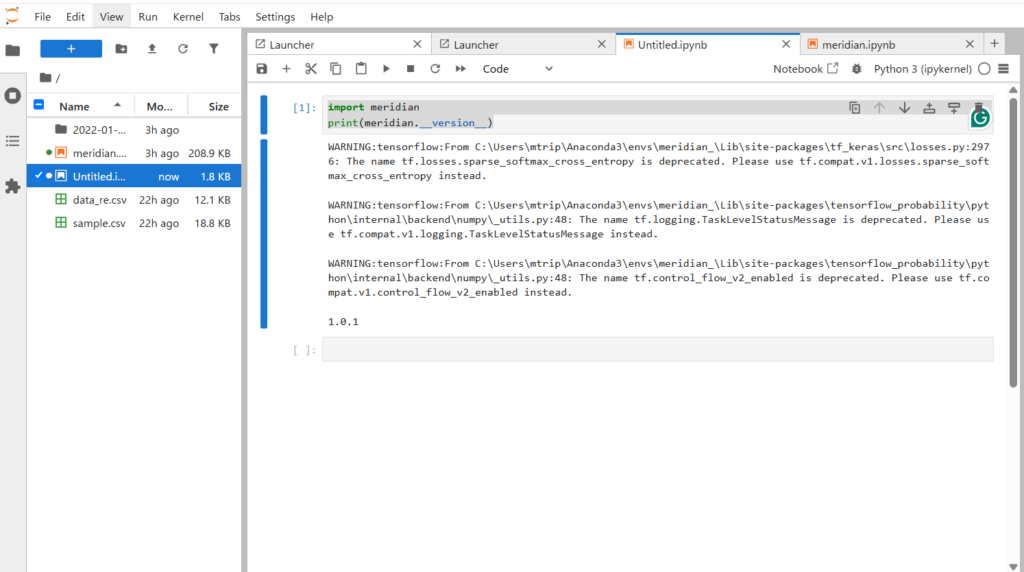
Task: Open the Extension Manager puzzle icon
Action: point(12,187)
